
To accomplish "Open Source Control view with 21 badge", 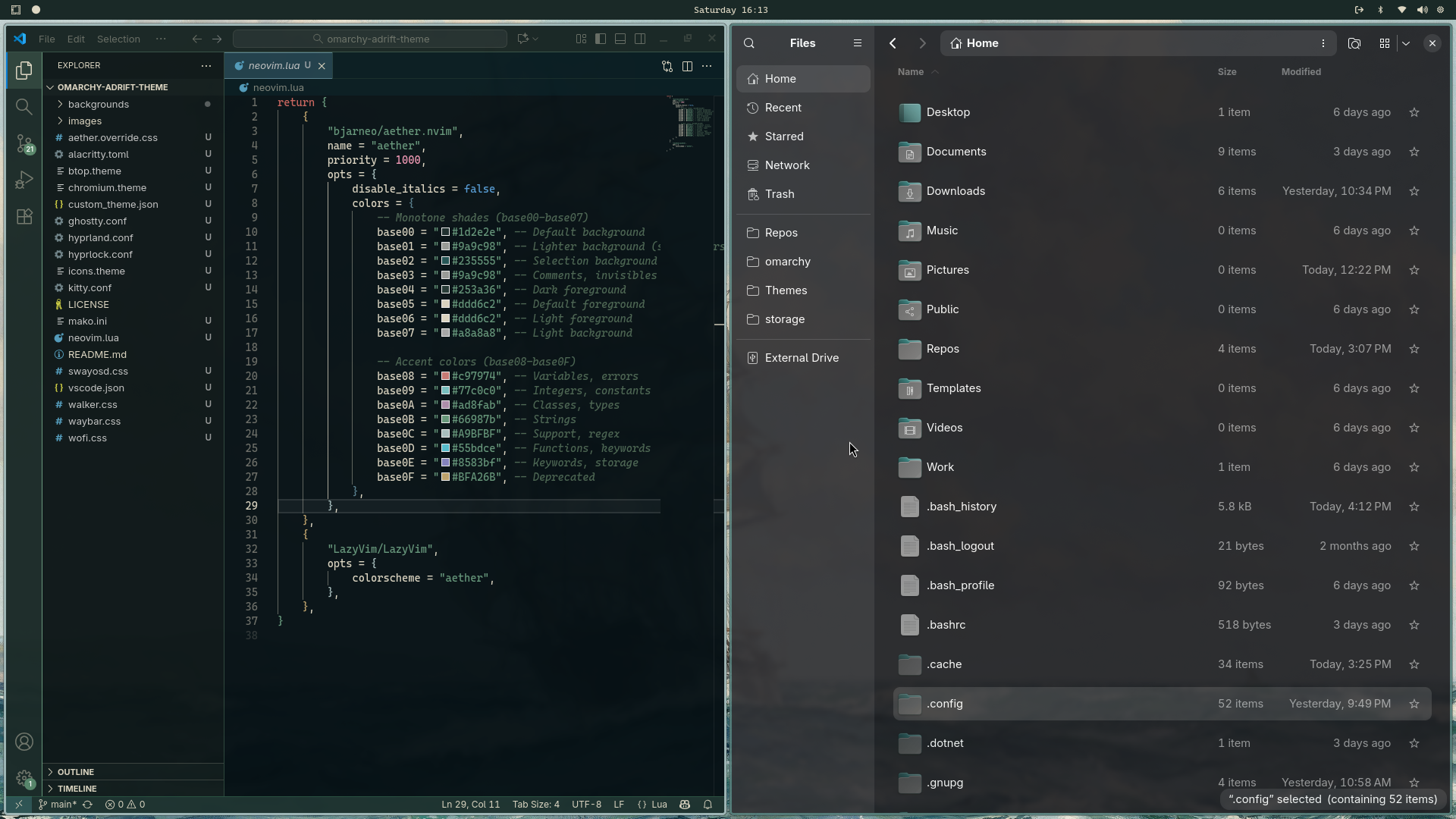I will tap(24, 143).
